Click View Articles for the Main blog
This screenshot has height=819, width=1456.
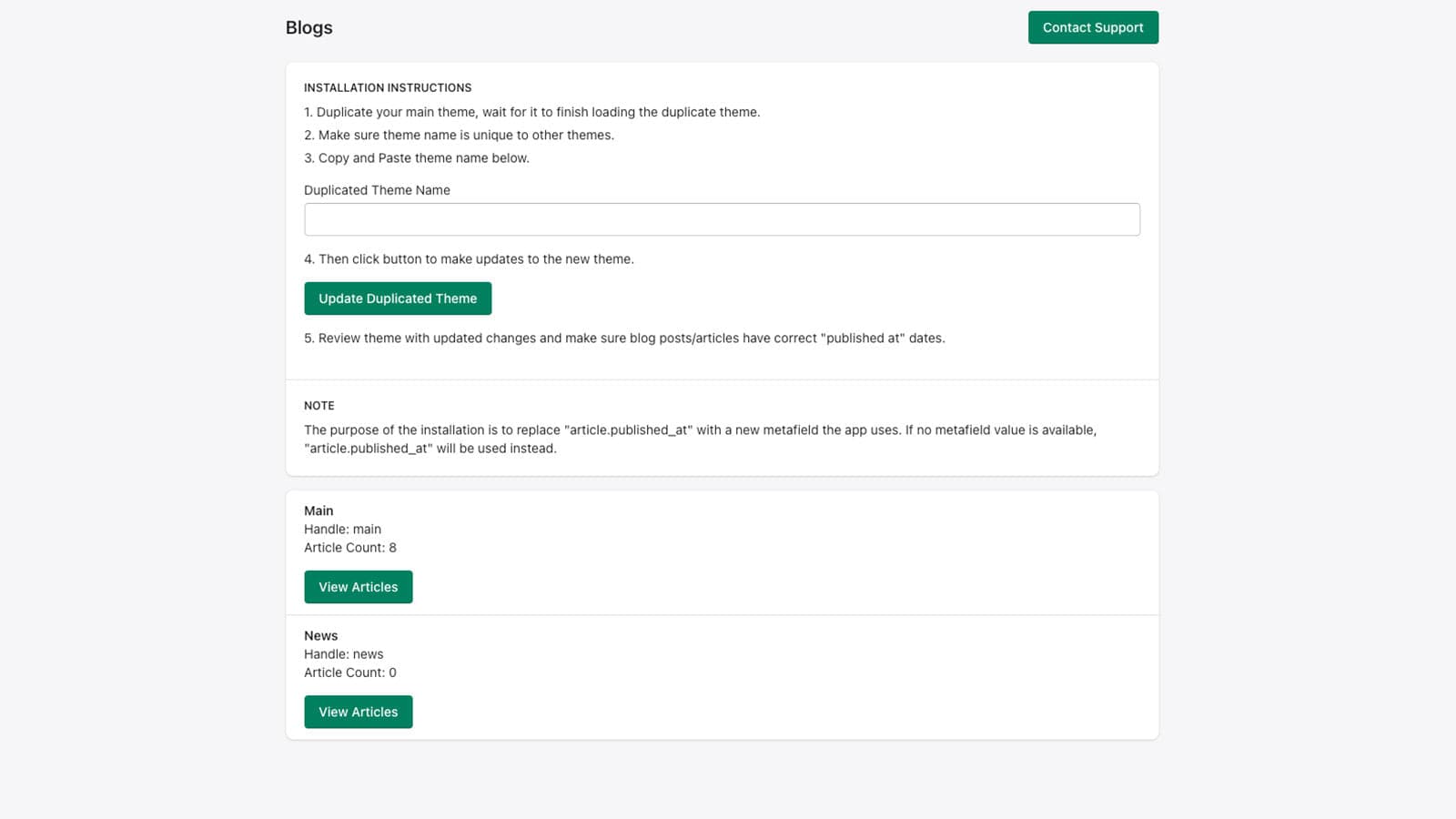[x=358, y=587]
